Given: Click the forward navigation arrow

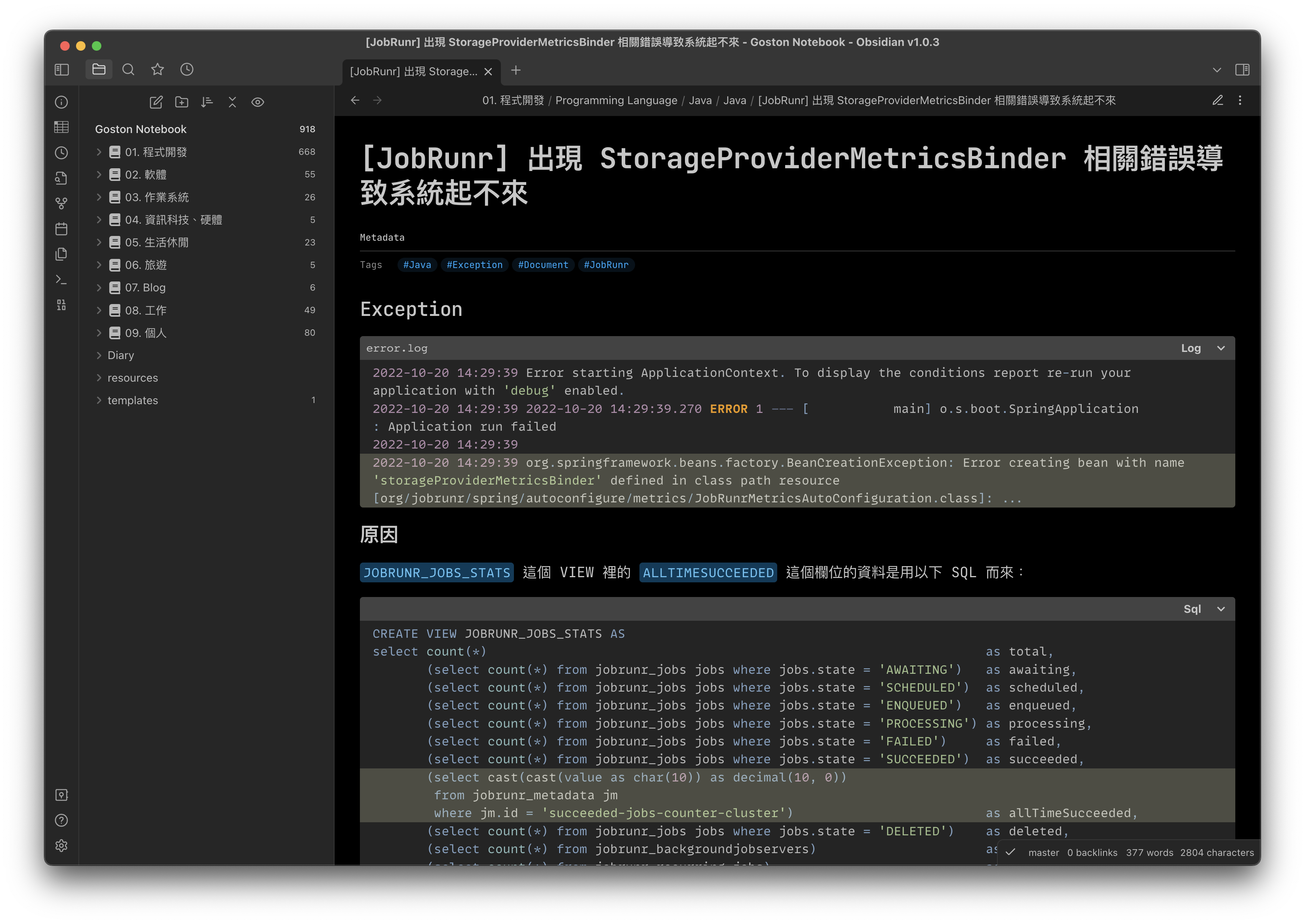Looking at the screenshot, I should coord(379,101).
